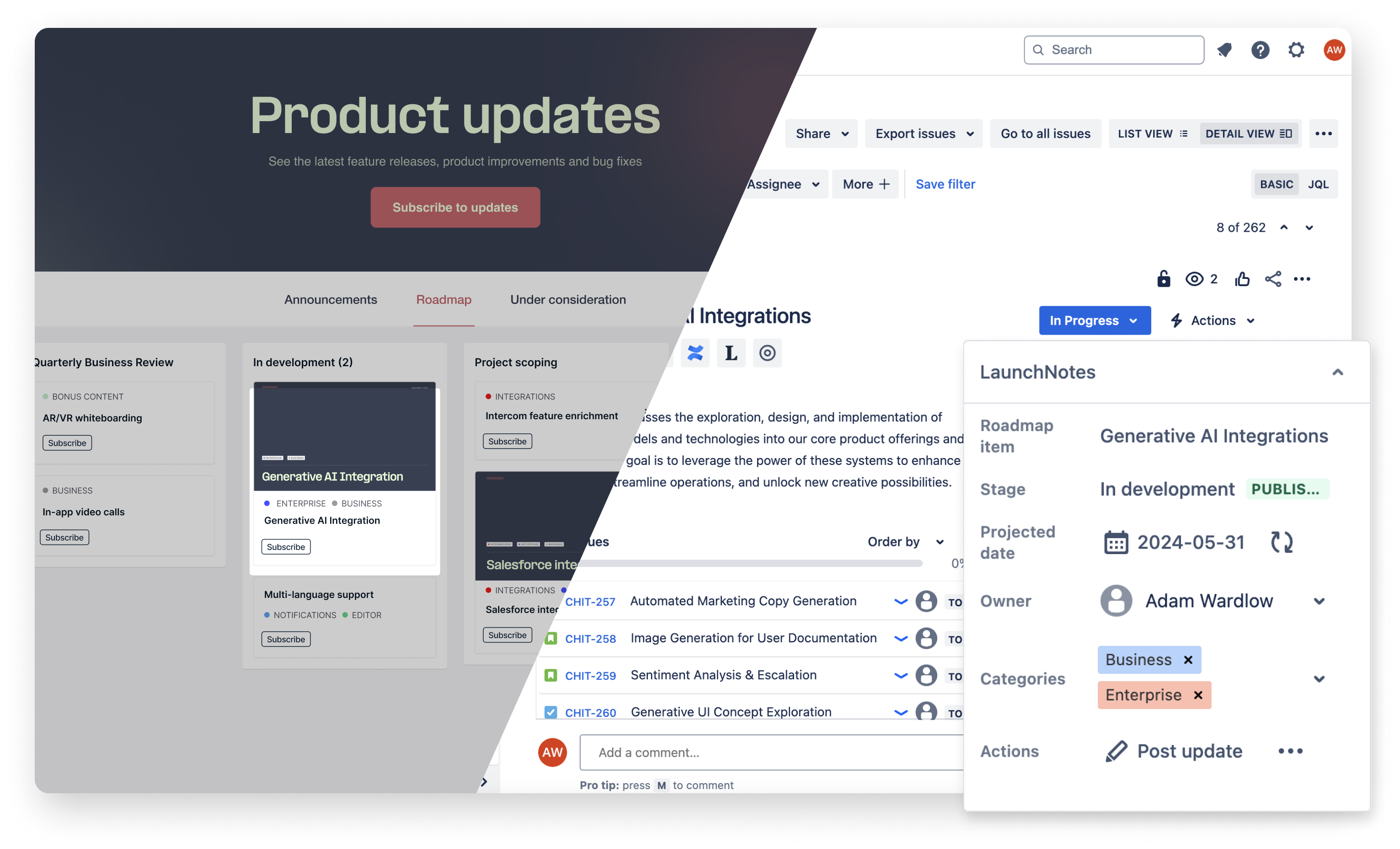The height and width of the screenshot is (849, 1400).
Task: Open the More filters button
Action: pyautogui.click(x=866, y=184)
